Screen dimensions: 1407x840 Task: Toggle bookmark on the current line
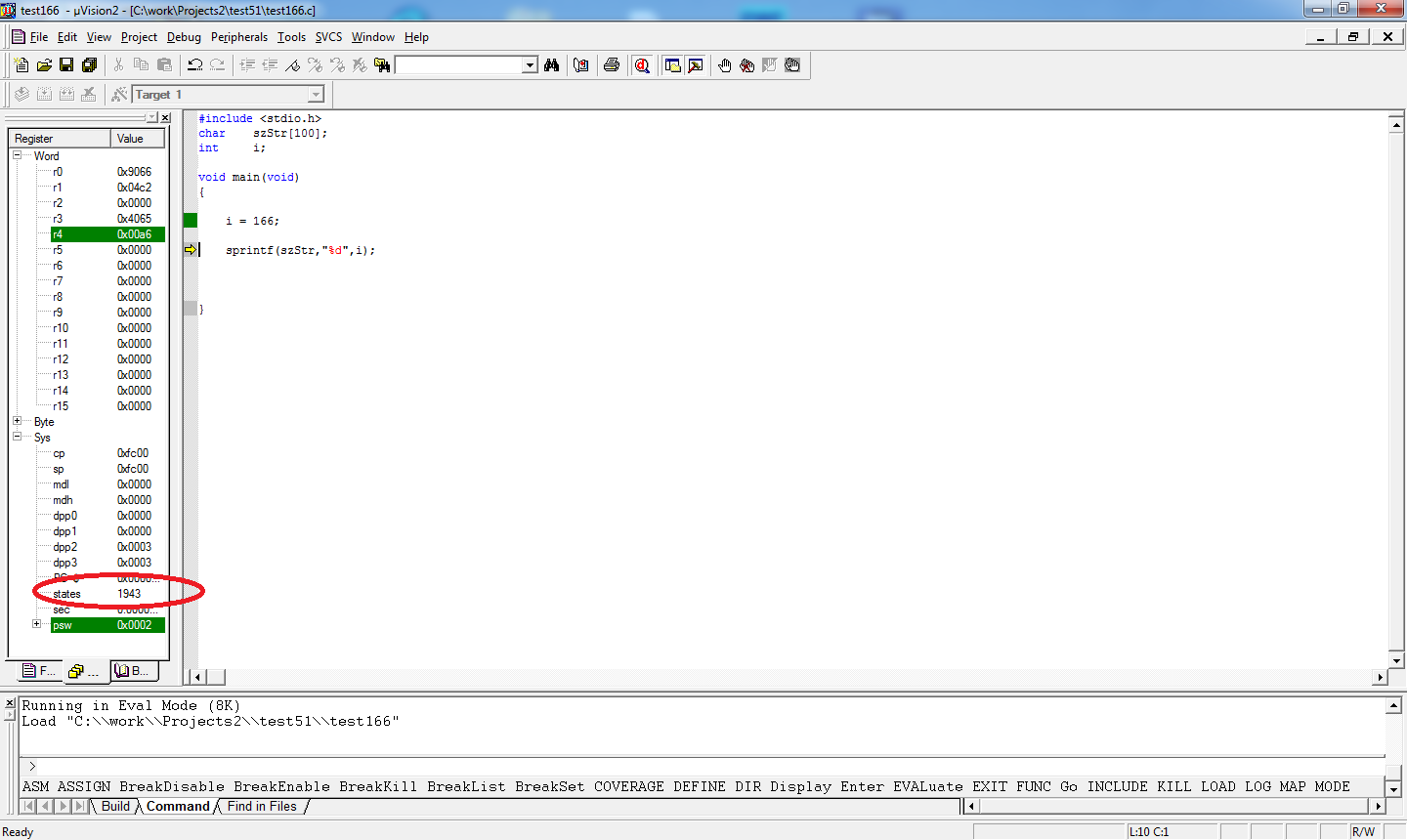(292, 65)
